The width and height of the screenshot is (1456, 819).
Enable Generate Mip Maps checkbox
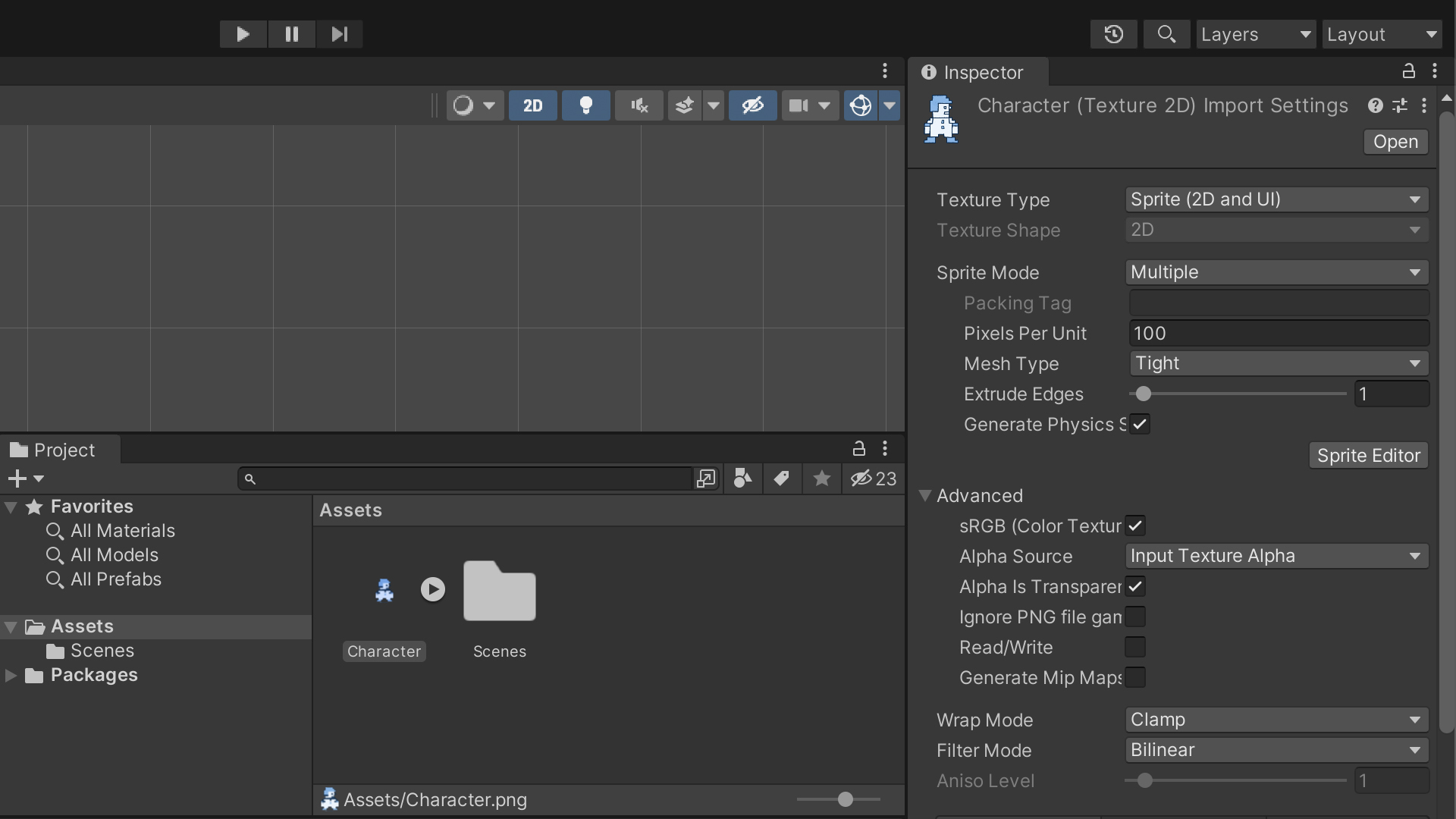tap(1135, 677)
